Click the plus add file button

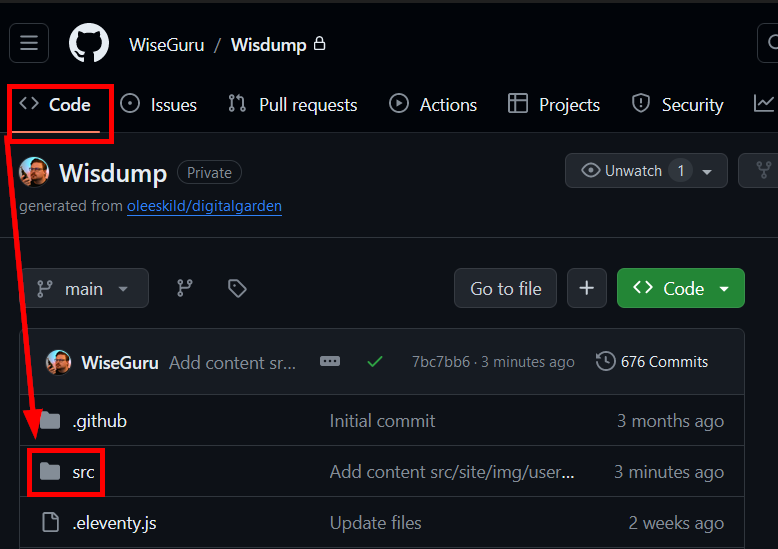point(586,288)
